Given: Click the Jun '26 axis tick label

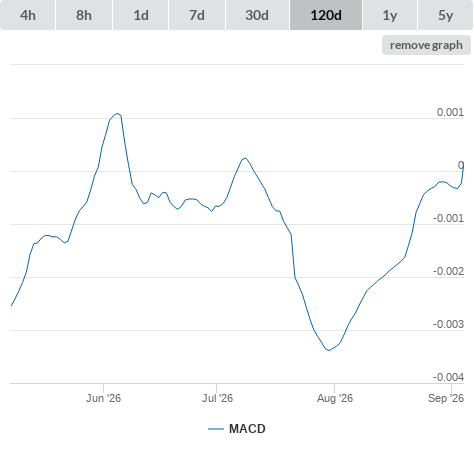Looking at the screenshot, I should pyautogui.click(x=103, y=398).
